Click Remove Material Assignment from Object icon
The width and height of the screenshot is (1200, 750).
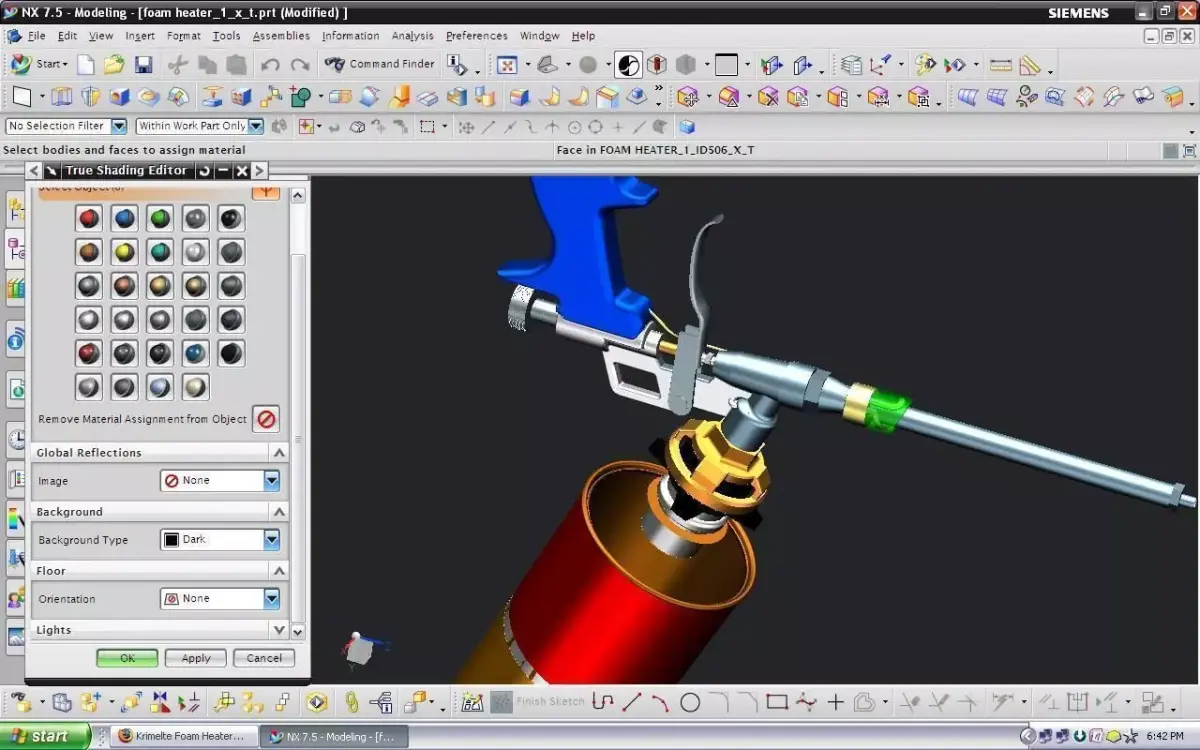[265, 419]
